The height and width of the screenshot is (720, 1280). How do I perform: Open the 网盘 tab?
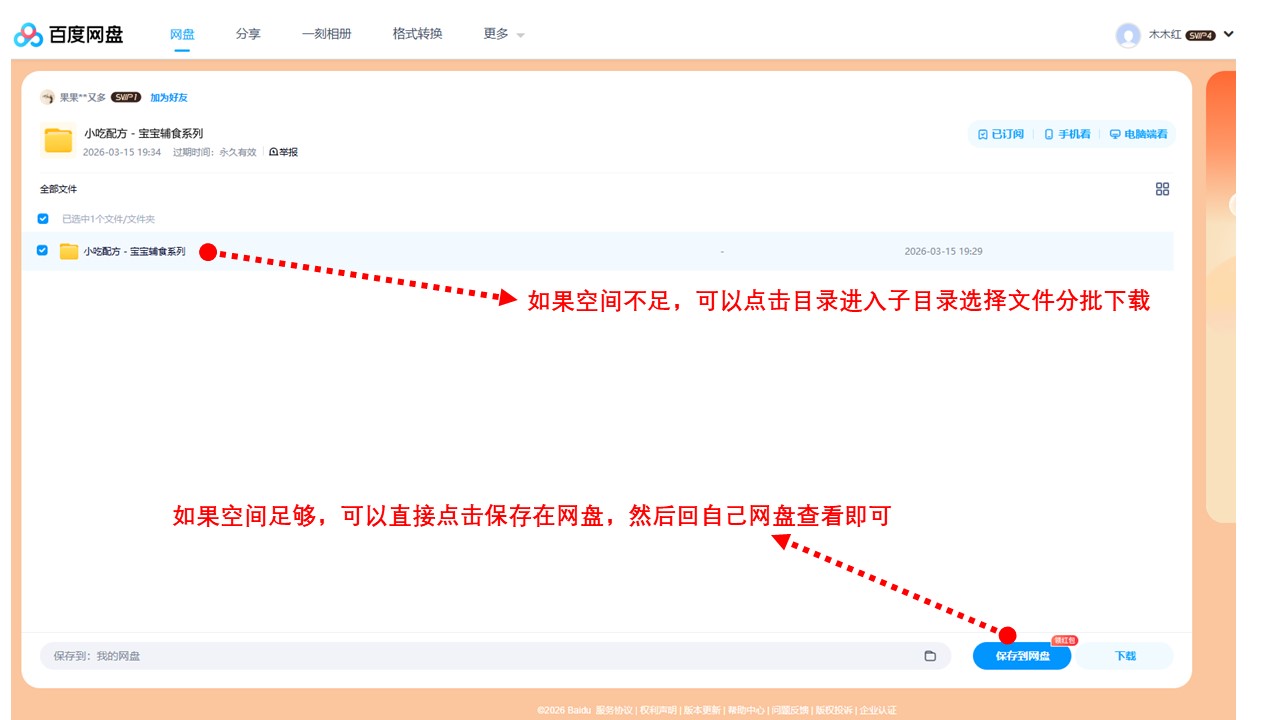pos(182,34)
